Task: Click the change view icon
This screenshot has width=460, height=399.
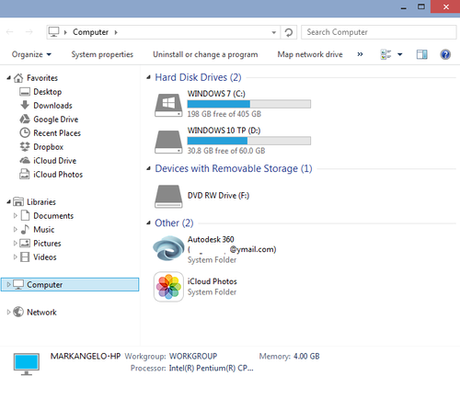Action: (386, 54)
